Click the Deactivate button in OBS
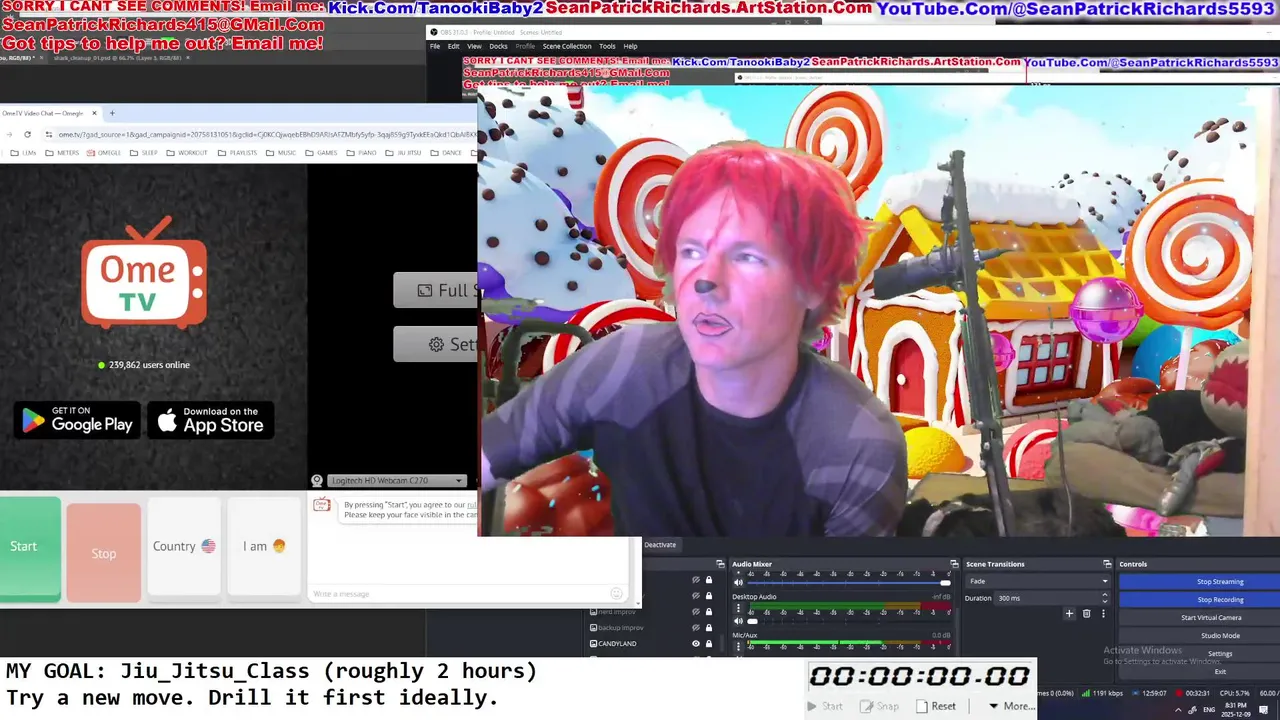Screen dimensions: 1280x720 coord(660,545)
